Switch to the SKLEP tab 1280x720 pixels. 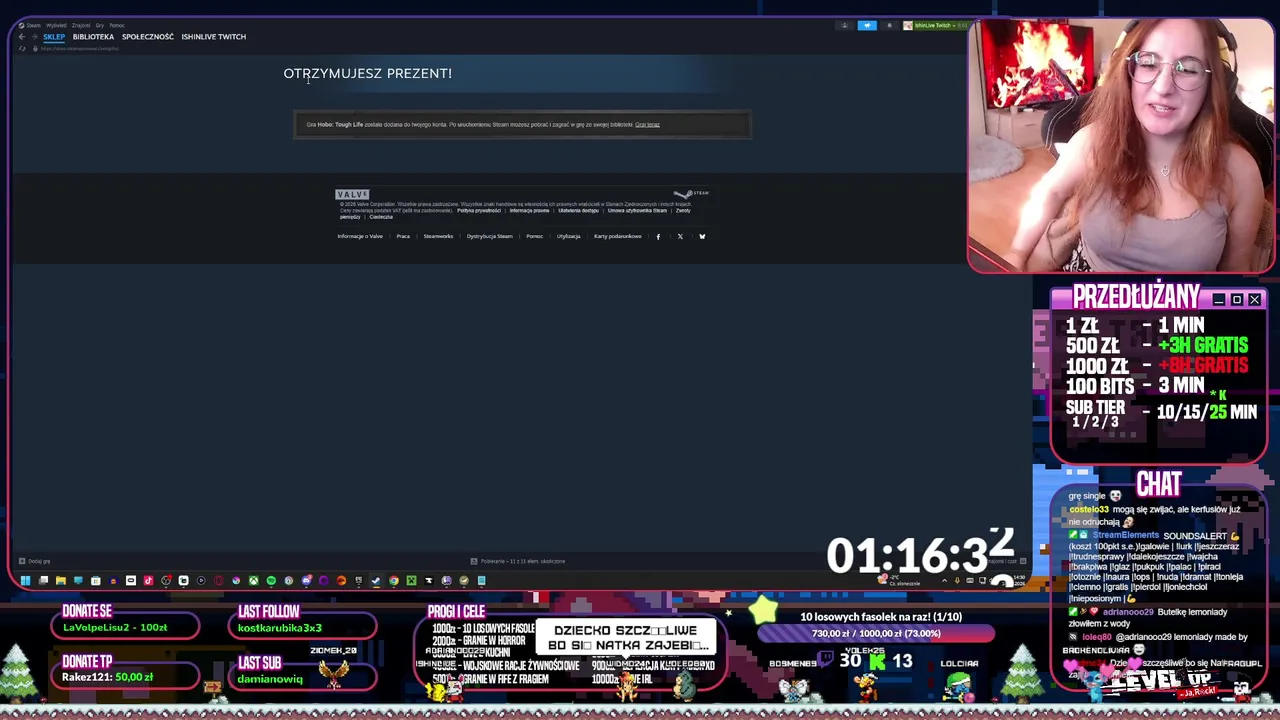pyautogui.click(x=54, y=37)
